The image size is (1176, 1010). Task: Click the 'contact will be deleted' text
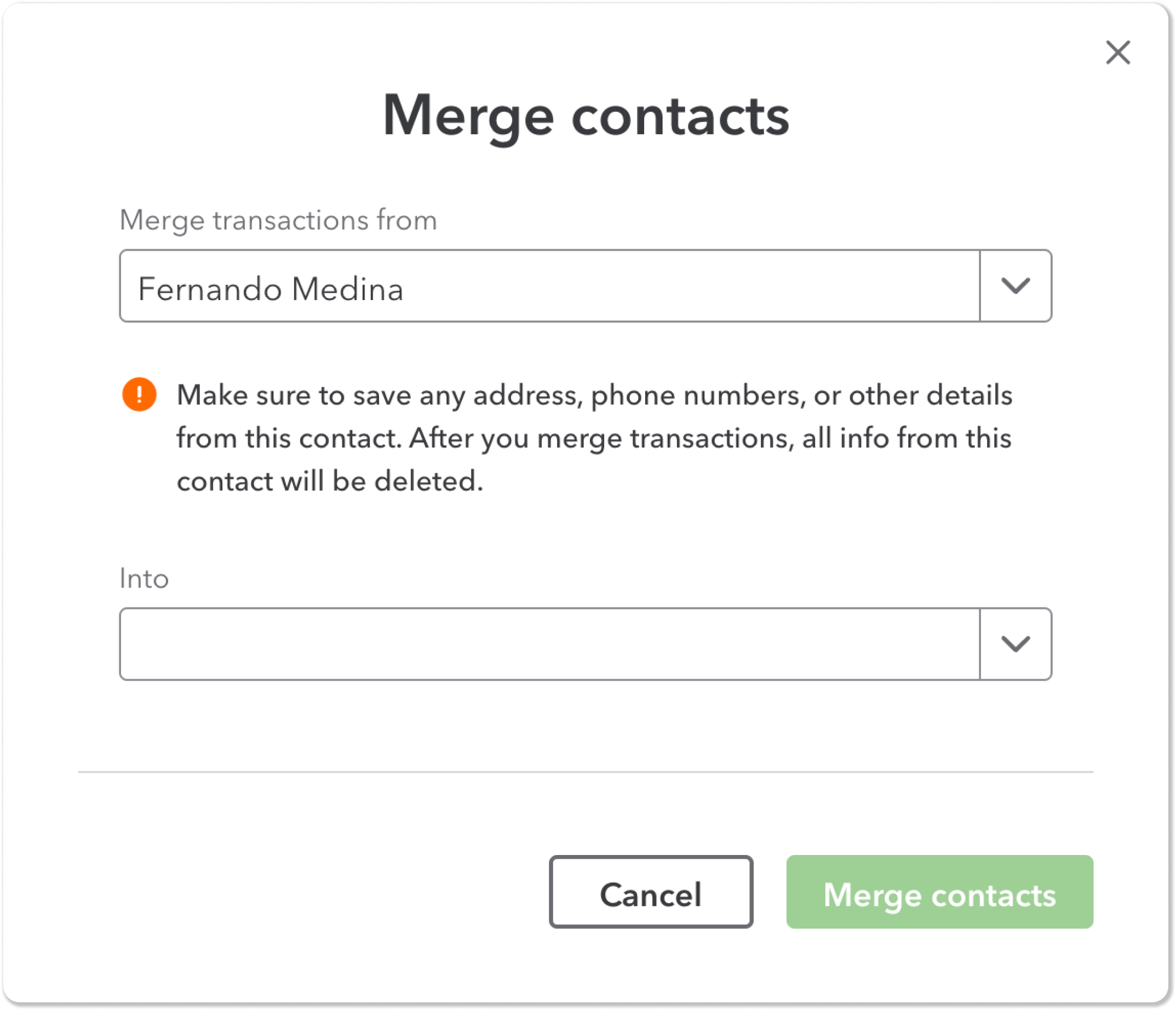coord(330,481)
